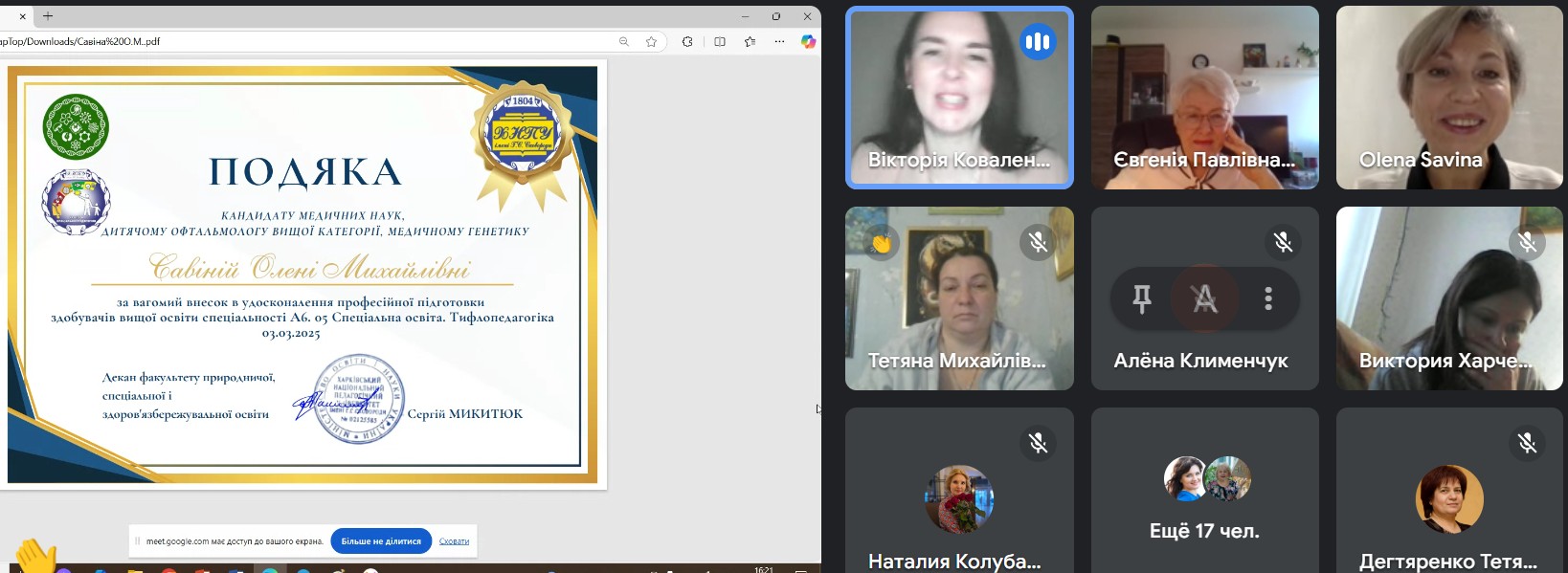Click the muted mic icon on Тетяна's tile
Screen dimensions: 1568x573
(x=1038, y=243)
